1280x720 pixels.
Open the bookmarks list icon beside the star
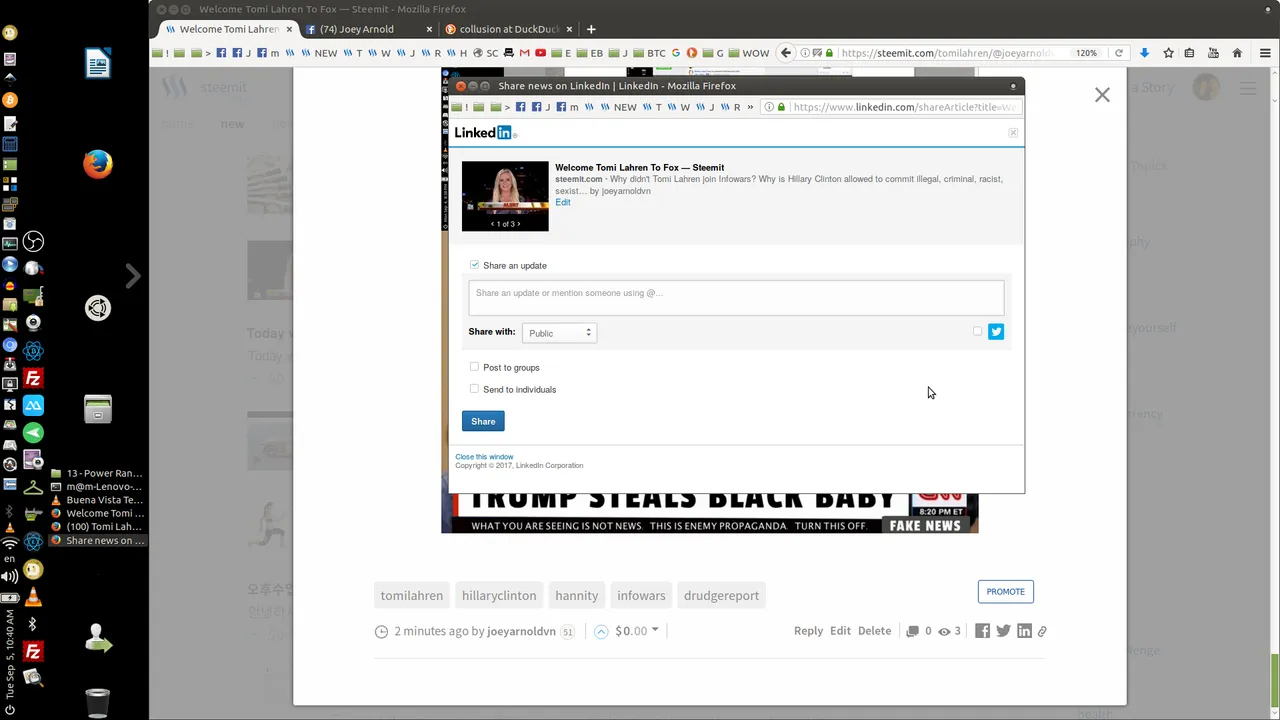(x=1190, y=53)
